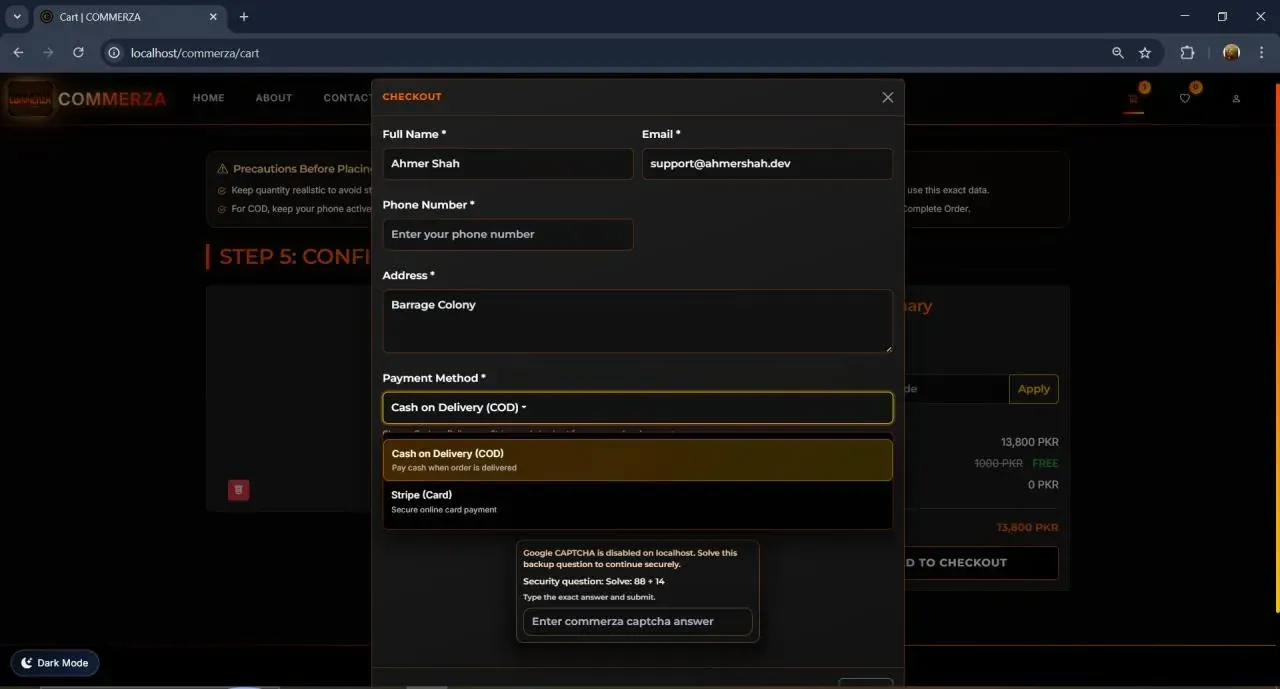Click the Apply coupon button
This screenshot has width=1280, height=689.
pyautogui.click(x=1033, y=389)
